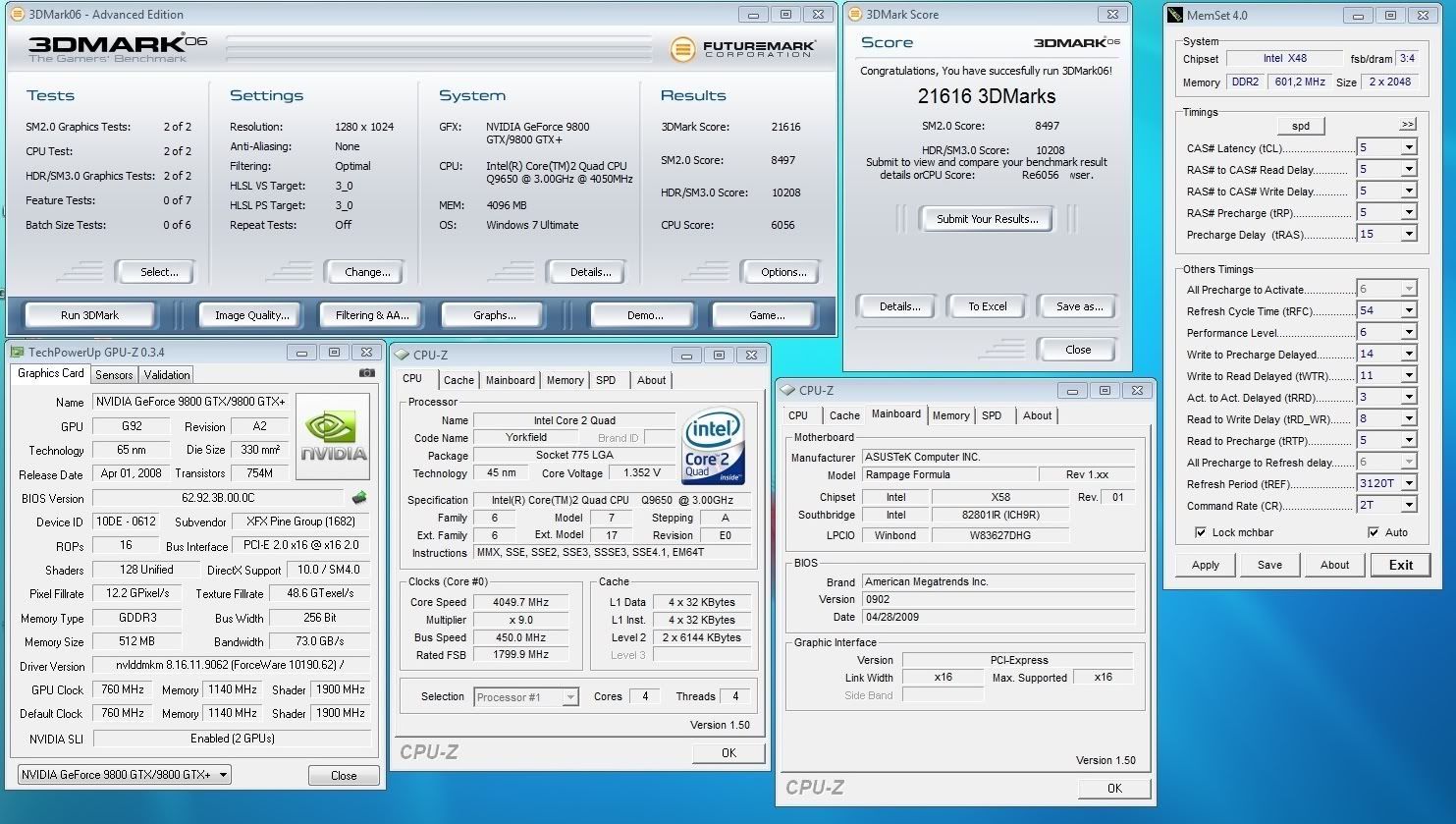Viewport: 1456px width, 824px height.
Task: Open the About tab in the CPU-Z Mainboard window
Action: pyautogui.click(x=1037, y=415)
